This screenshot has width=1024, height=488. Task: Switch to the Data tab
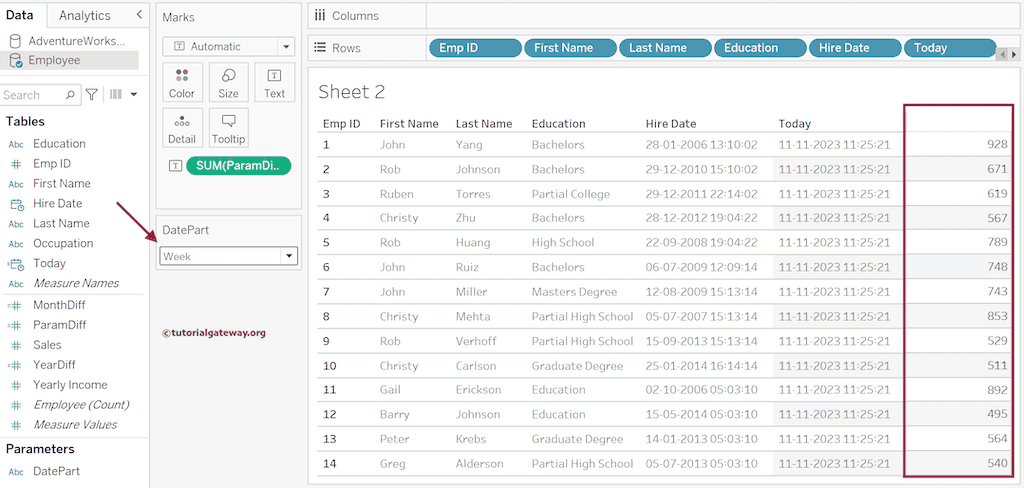pyautogui.click(x=20, y=15)
